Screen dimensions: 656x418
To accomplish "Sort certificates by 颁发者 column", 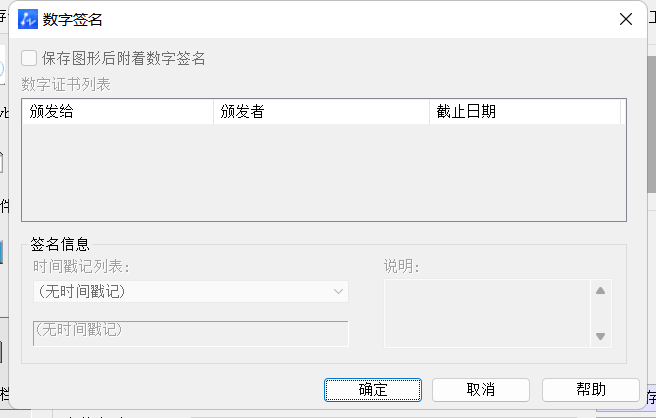I will 321,112.
